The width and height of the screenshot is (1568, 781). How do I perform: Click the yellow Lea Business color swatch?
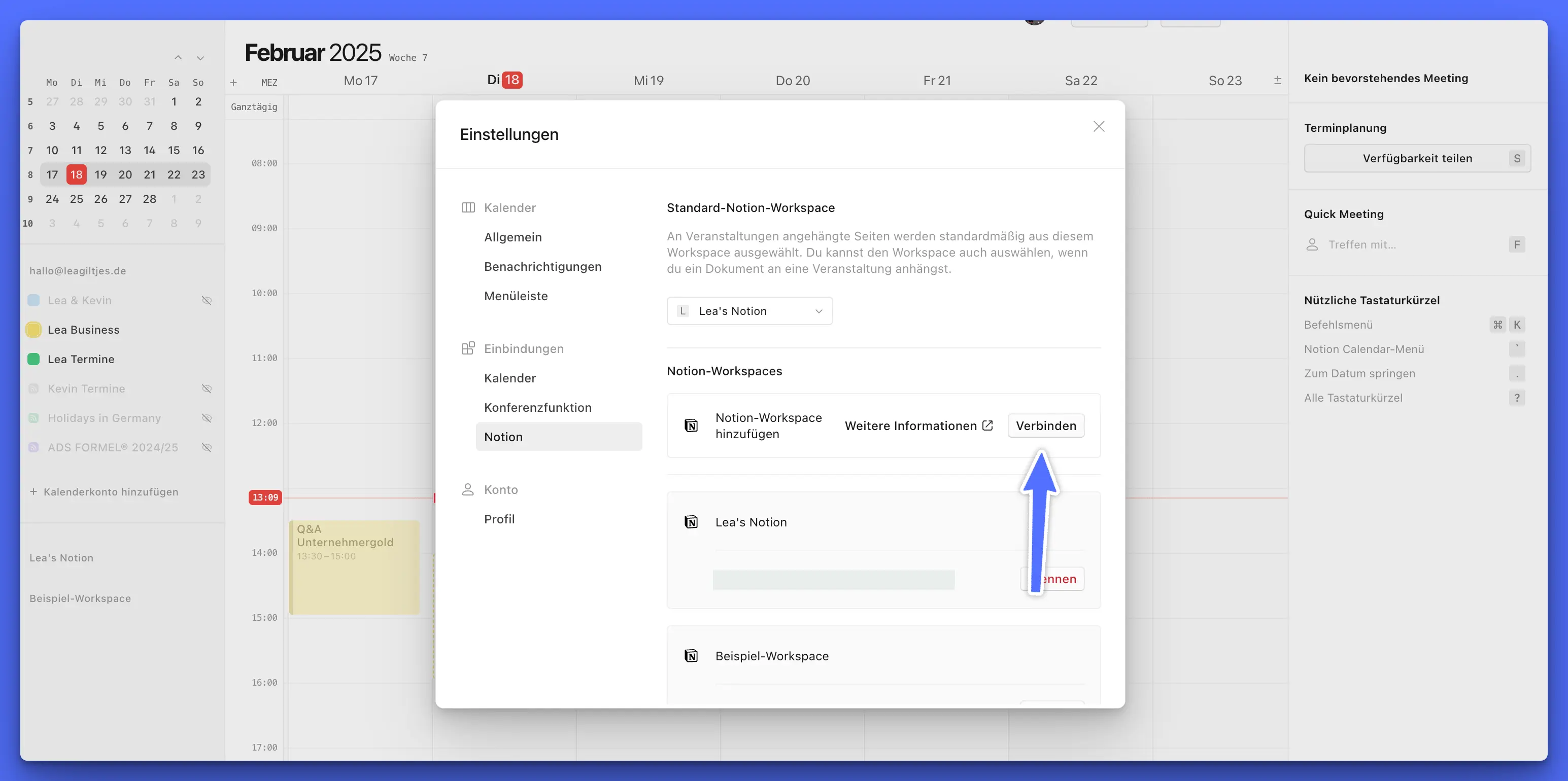[x=33, y=330]
